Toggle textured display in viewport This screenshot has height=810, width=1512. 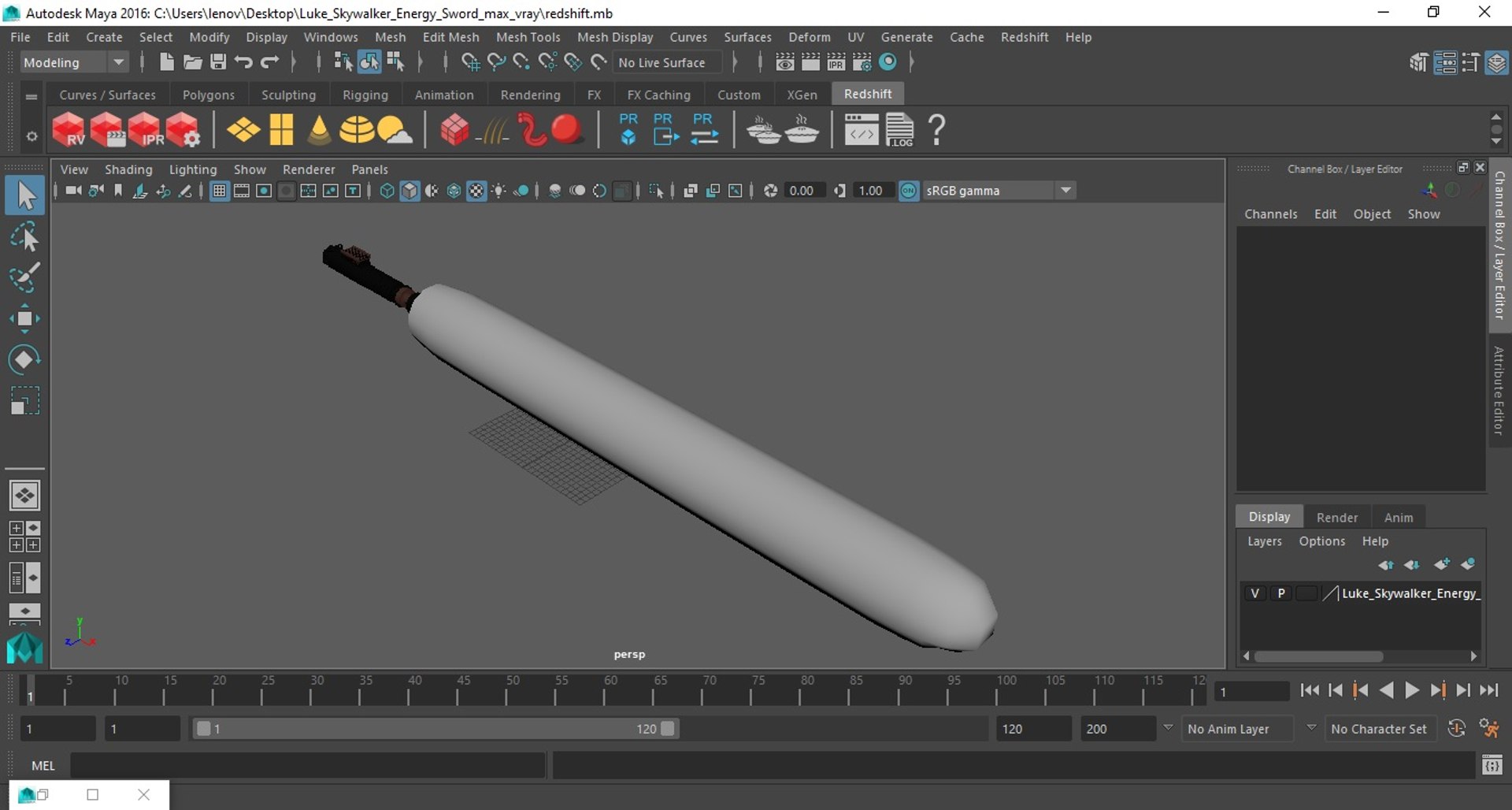(x=476, y=191)
